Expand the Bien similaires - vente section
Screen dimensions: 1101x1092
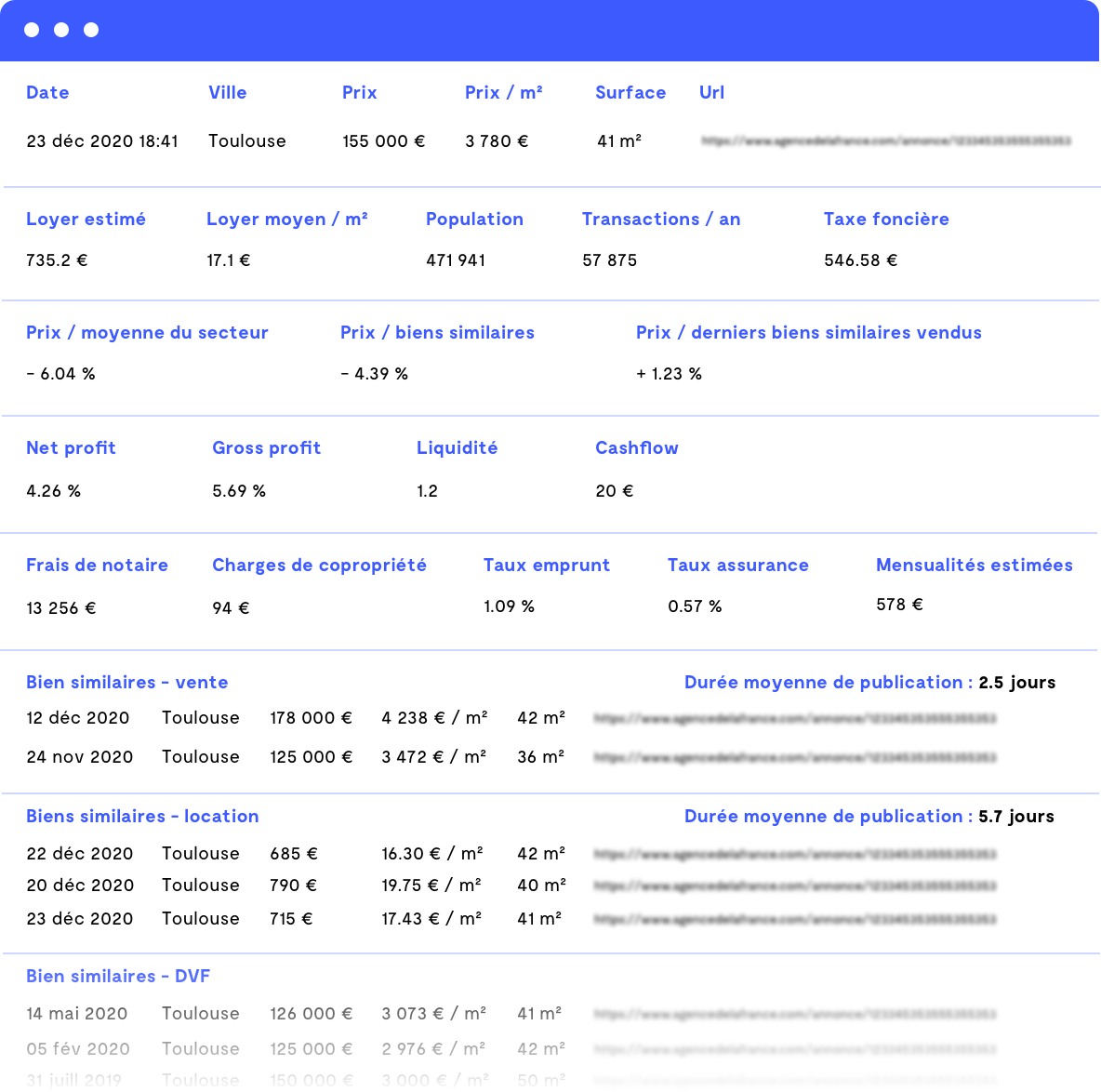point(126,682)
